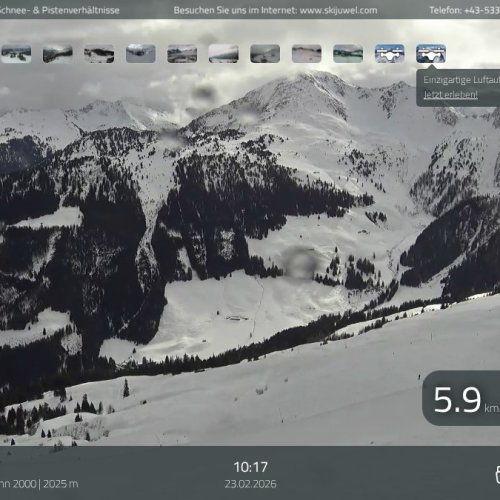Select the last webcam thumbnail with tooltip arrow
500x500 pixels.
point(431,54)
